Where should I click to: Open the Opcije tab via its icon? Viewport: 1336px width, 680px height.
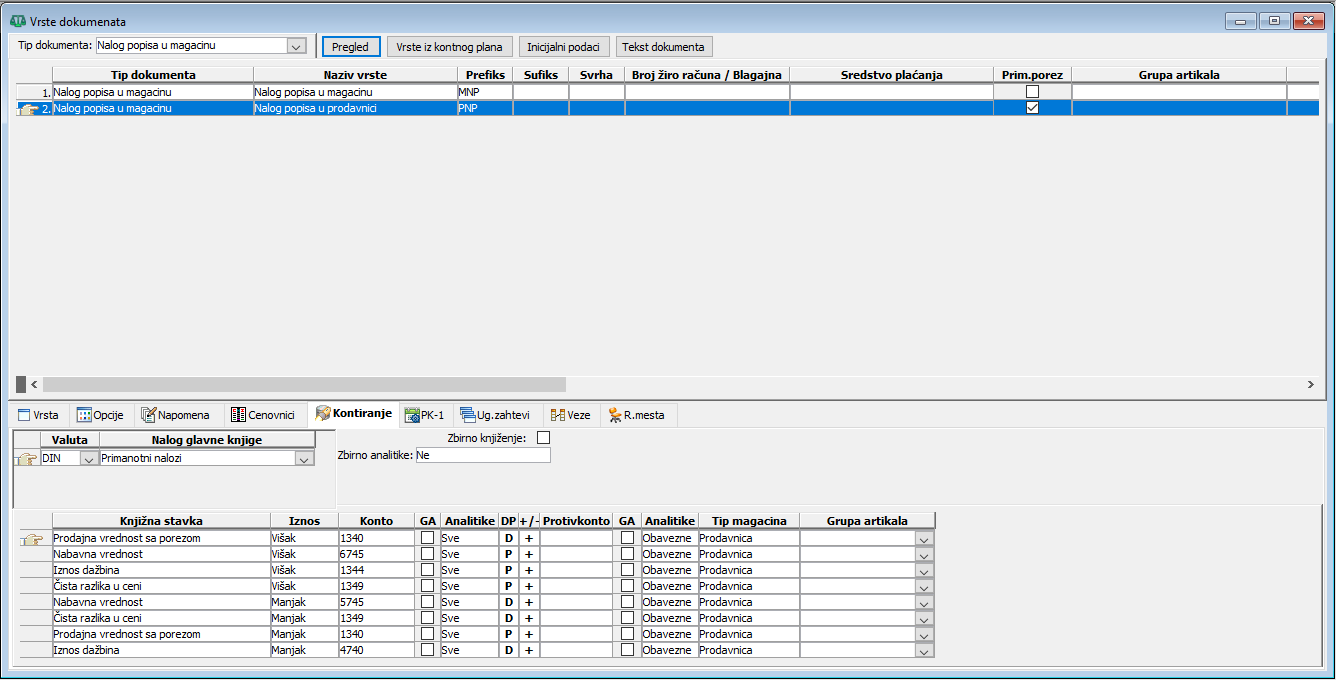[84, 415]
